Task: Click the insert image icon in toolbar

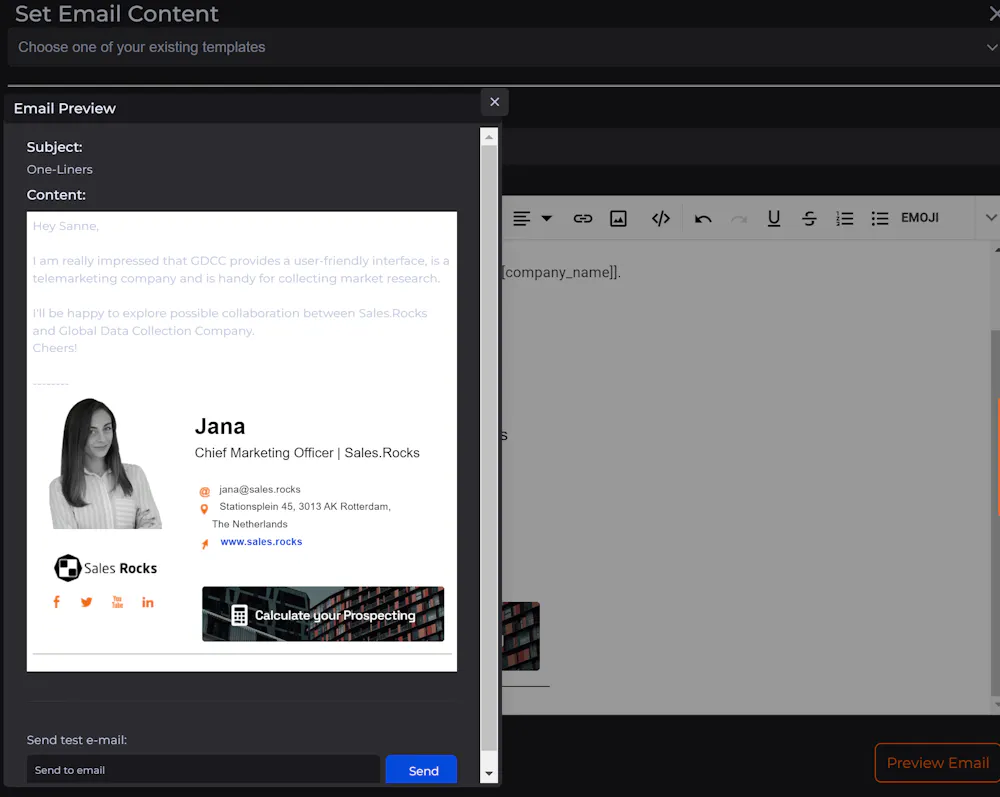Action: (618, 218)
